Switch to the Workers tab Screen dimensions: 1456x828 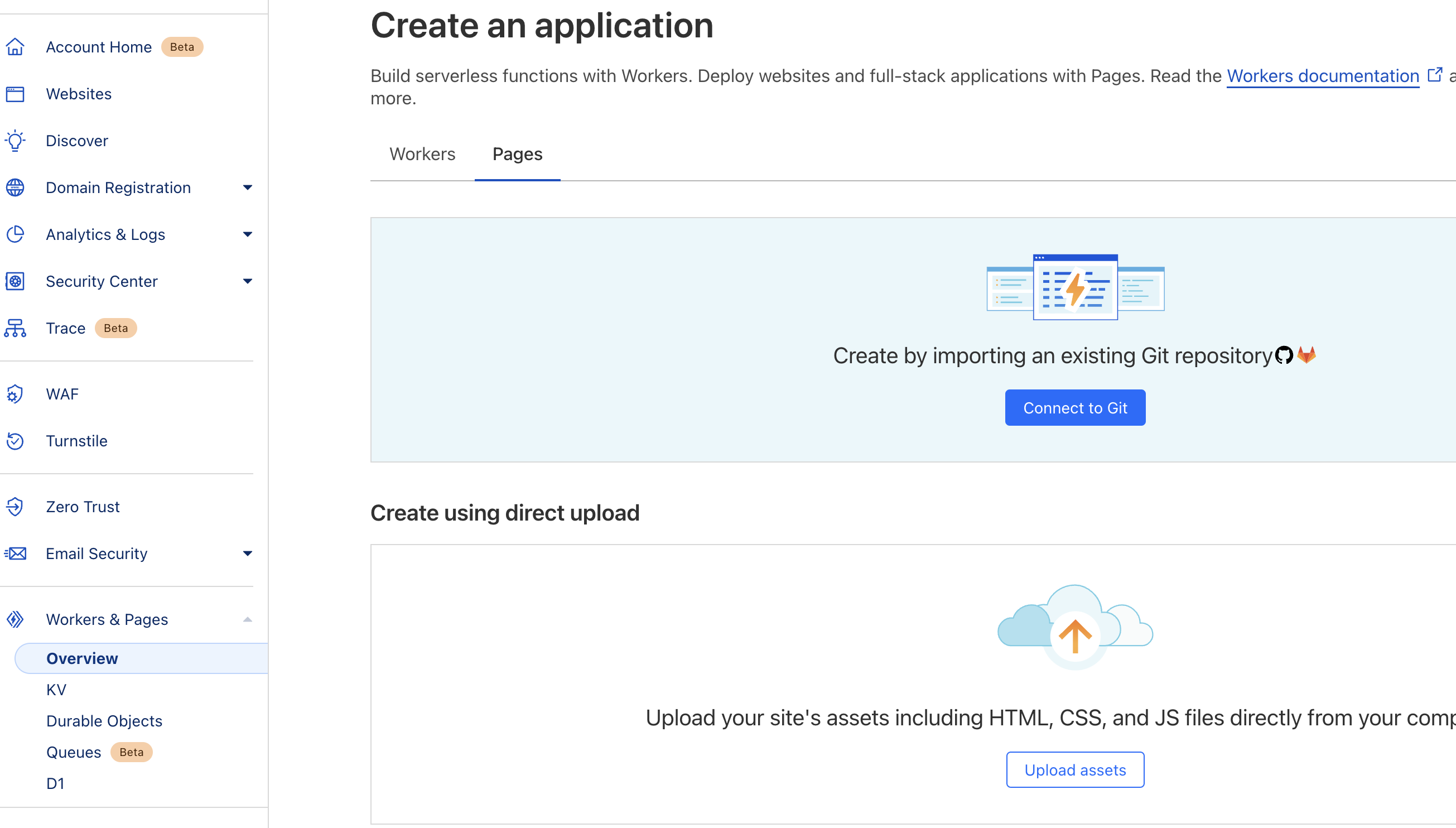(x=422, y=154)
